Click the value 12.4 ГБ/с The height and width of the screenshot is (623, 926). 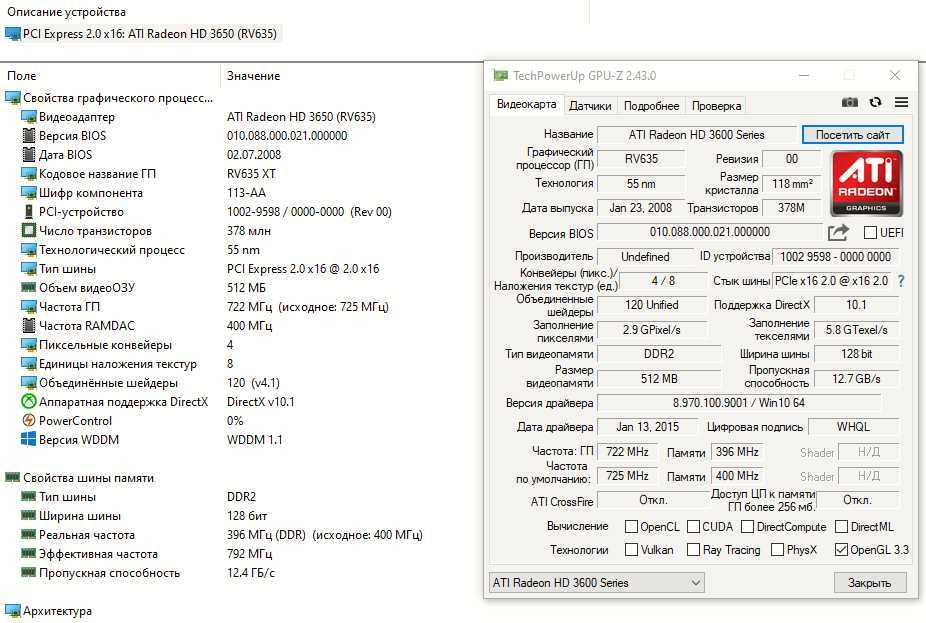click(251, 572)
